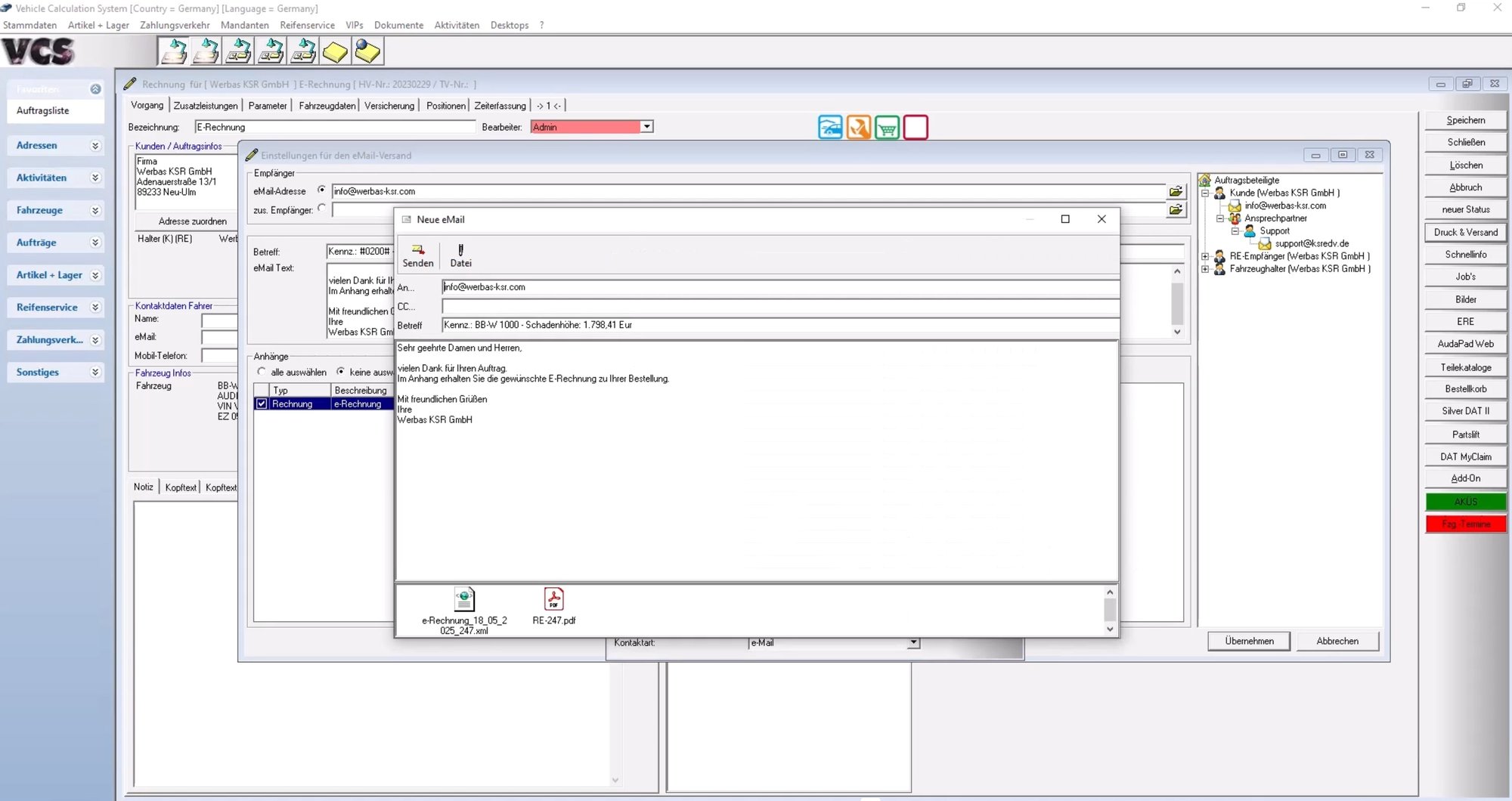Click the green AKÜS button
The image size is (1512, 801).
1466,502
